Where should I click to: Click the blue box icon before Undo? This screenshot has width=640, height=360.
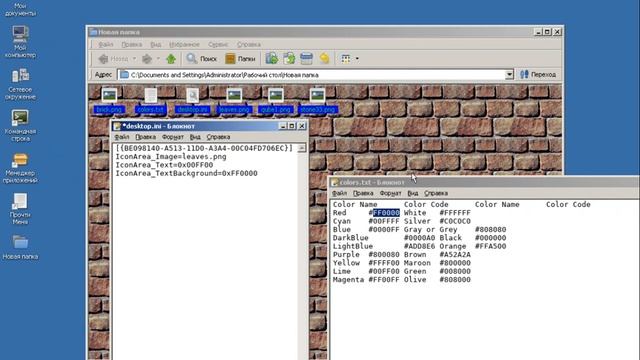[x=307, y=59]
